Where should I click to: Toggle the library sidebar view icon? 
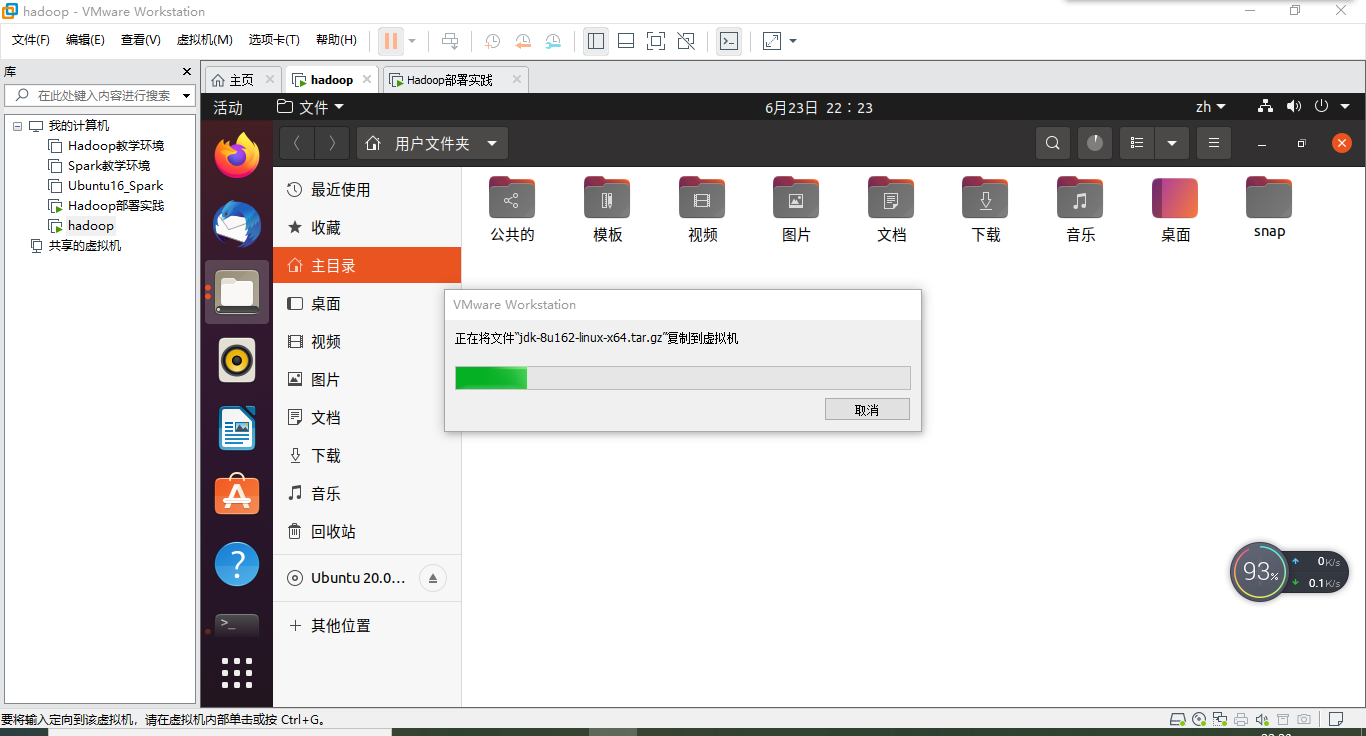coord(596,41)
